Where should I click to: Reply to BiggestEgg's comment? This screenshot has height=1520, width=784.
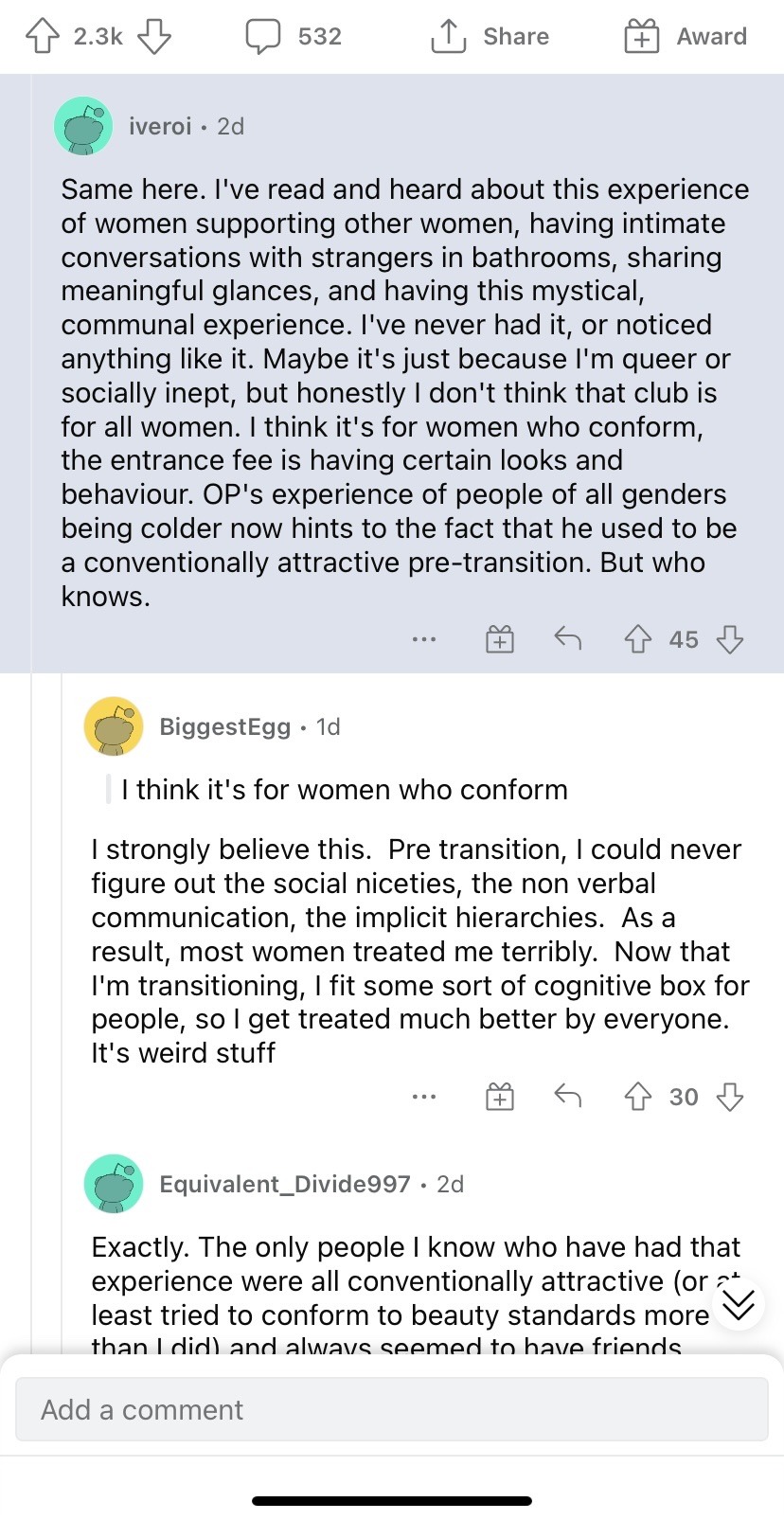point(567,1097)
